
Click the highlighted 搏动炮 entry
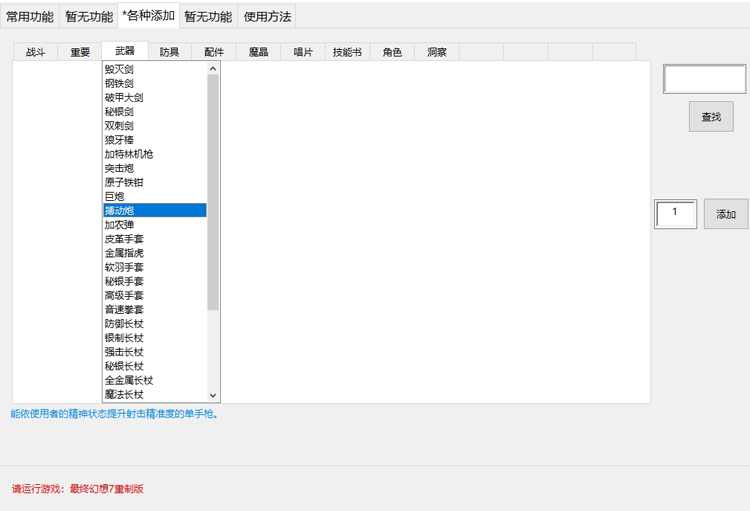155,211
